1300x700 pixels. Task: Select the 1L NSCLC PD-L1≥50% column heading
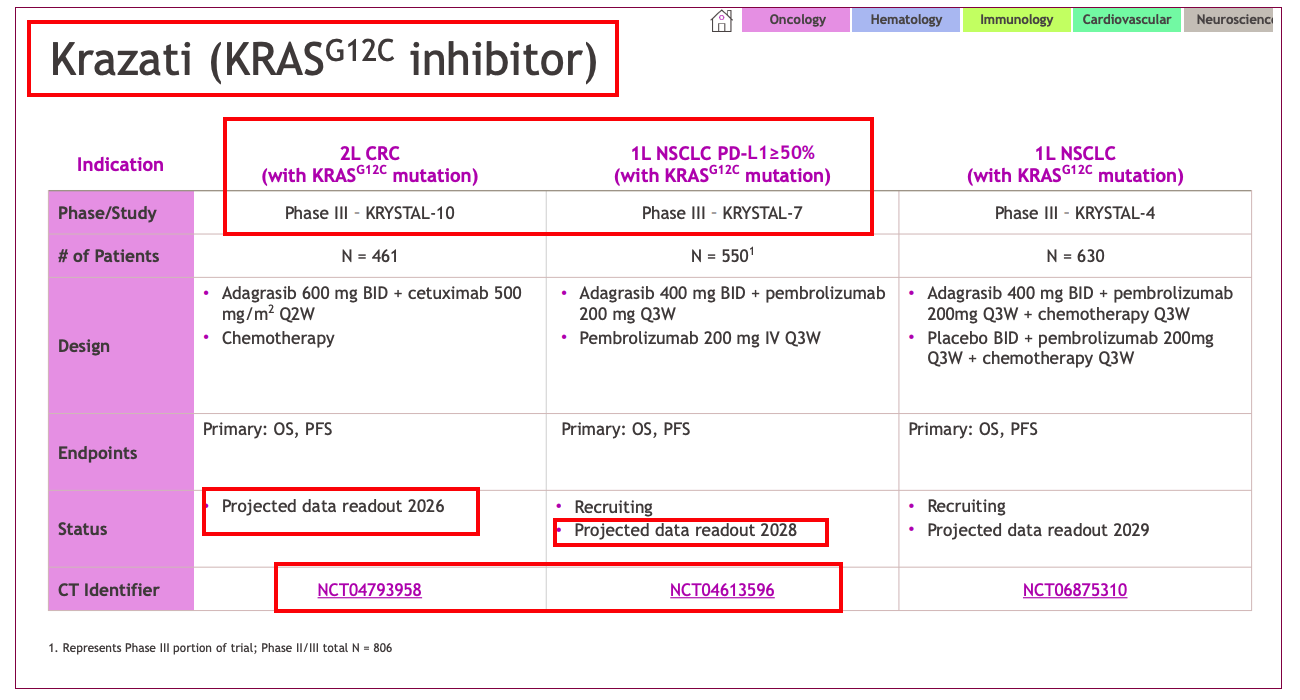tap(722, 164)
